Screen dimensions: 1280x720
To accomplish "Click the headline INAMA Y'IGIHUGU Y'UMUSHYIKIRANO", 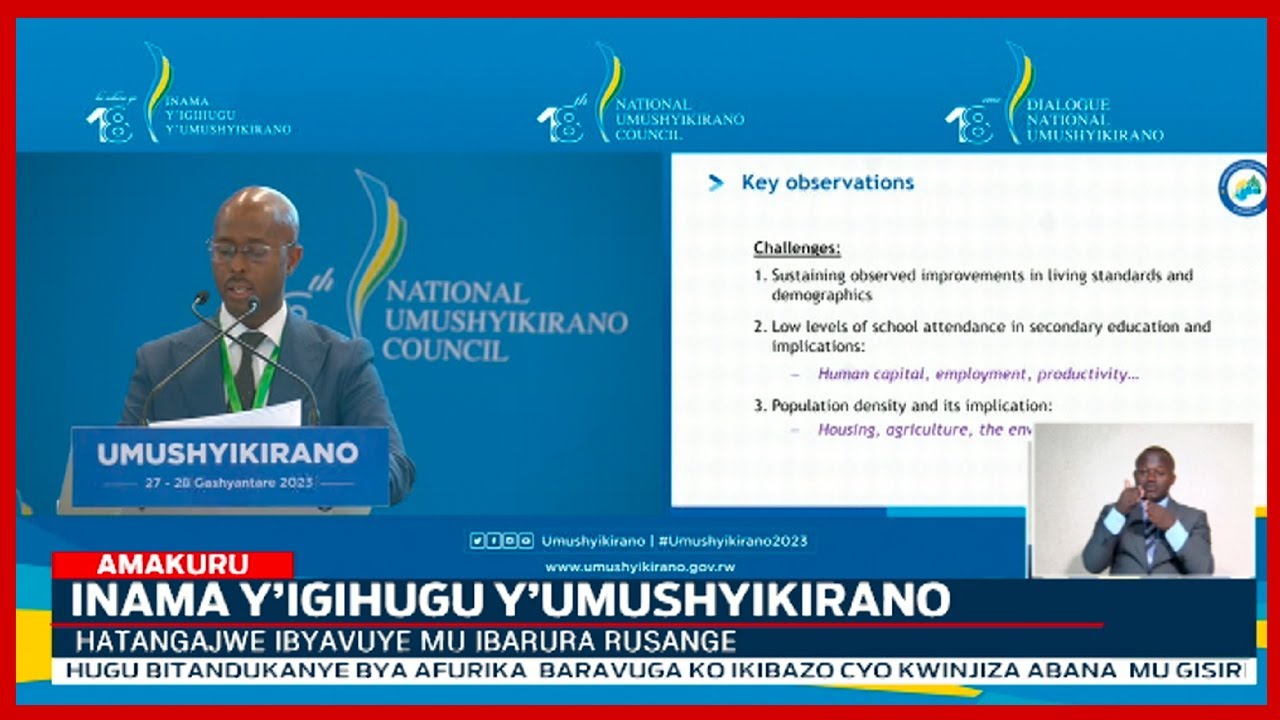I will point(510,600).
